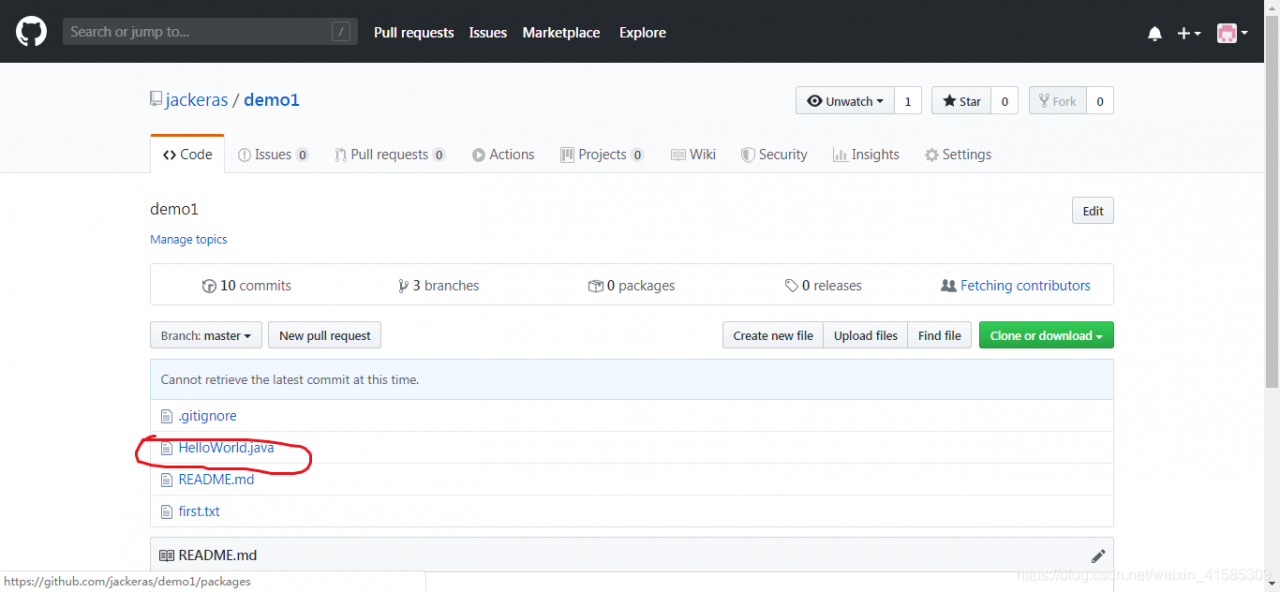This screenshot has width=1280, height=592.
Task: Open the demo1 repository link
Action: click(x=272, y=100)
